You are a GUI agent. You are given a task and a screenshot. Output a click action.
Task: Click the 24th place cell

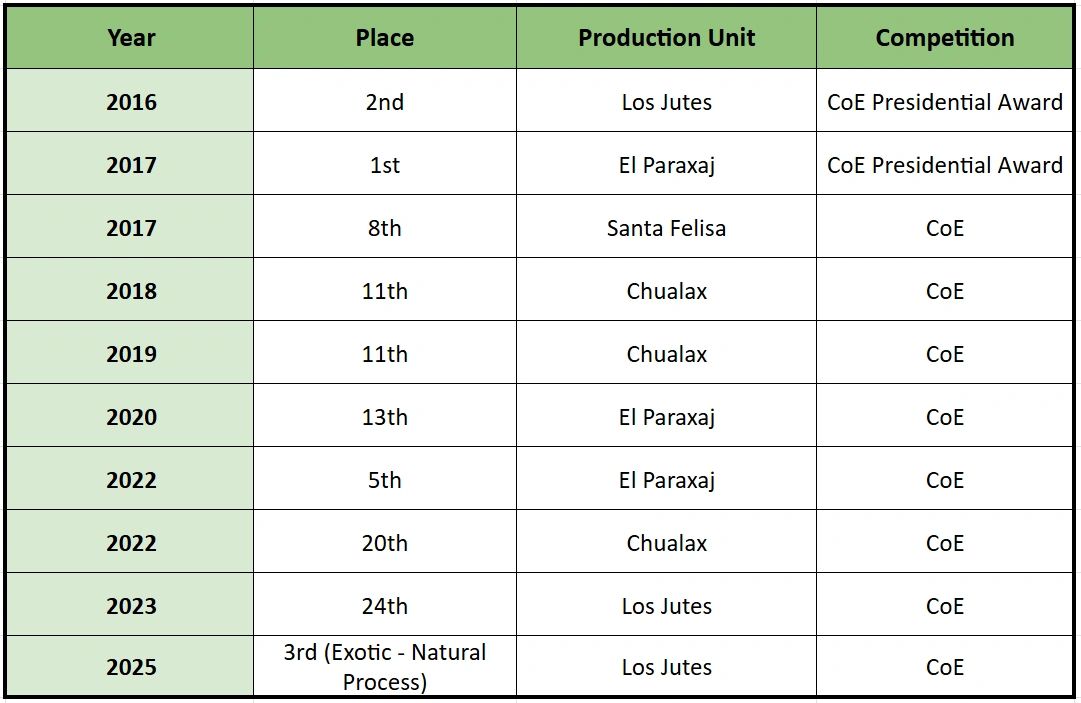tap(384, 606)
